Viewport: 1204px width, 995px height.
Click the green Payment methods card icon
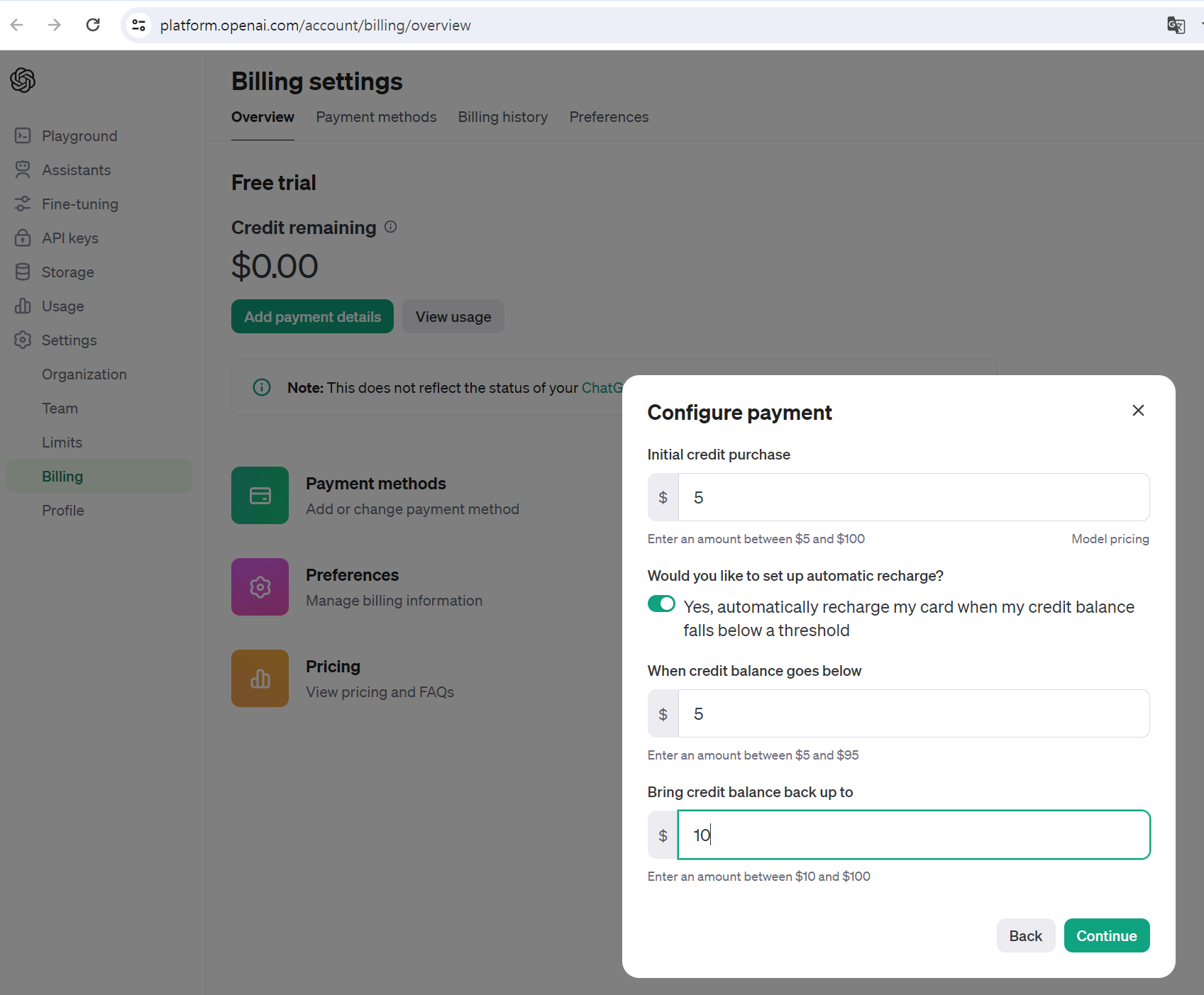260,495
